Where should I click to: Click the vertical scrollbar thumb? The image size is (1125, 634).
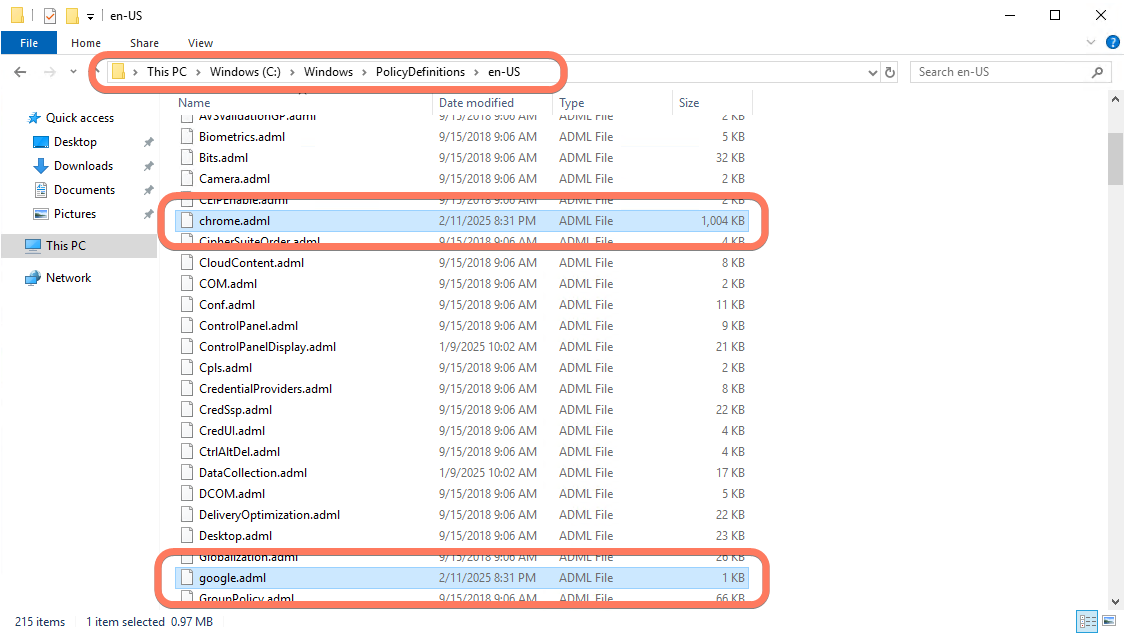(x=1115, y=158)
